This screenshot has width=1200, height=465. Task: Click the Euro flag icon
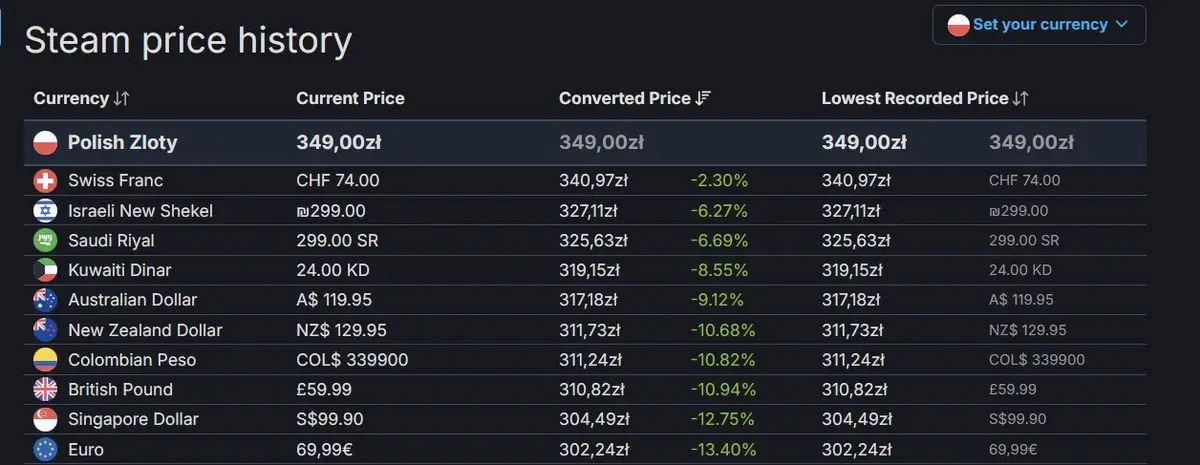45,450
